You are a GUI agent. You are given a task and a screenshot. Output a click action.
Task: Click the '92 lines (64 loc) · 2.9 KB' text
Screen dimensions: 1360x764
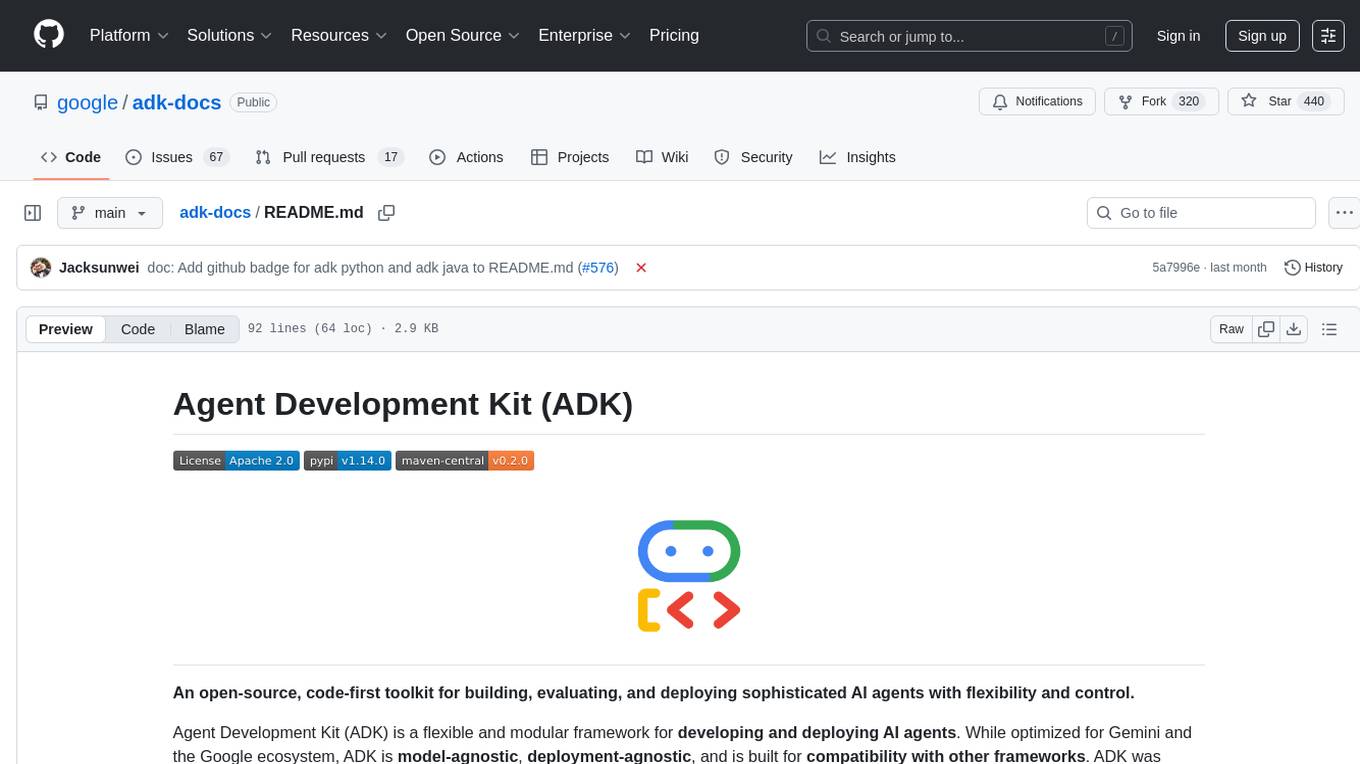[x=343, y=329]
